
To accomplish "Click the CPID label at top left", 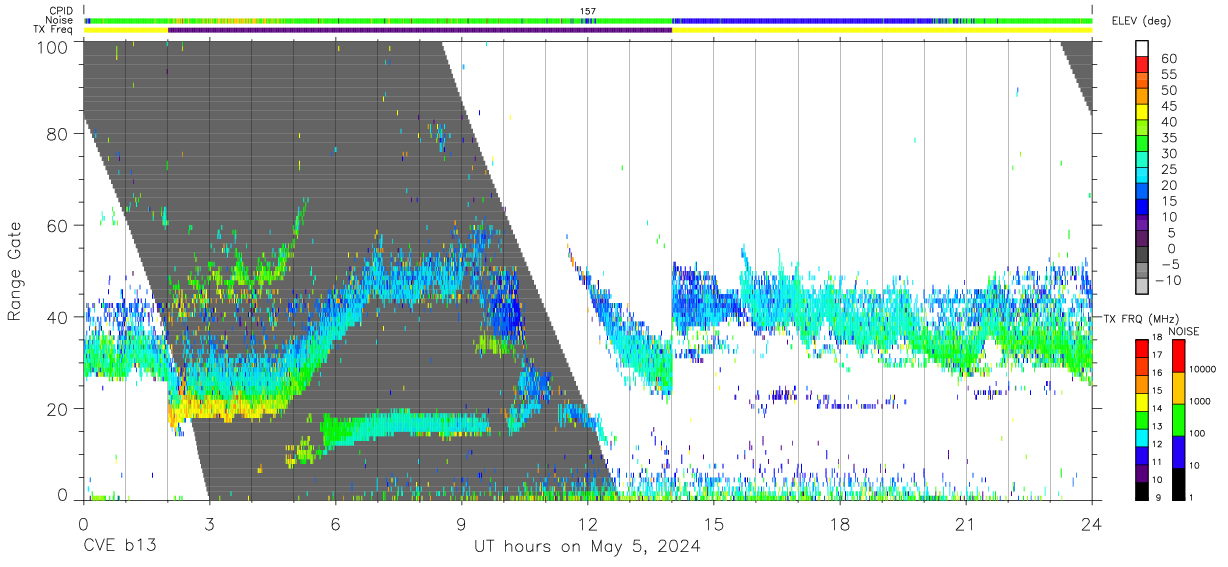I will pos(60,11).
